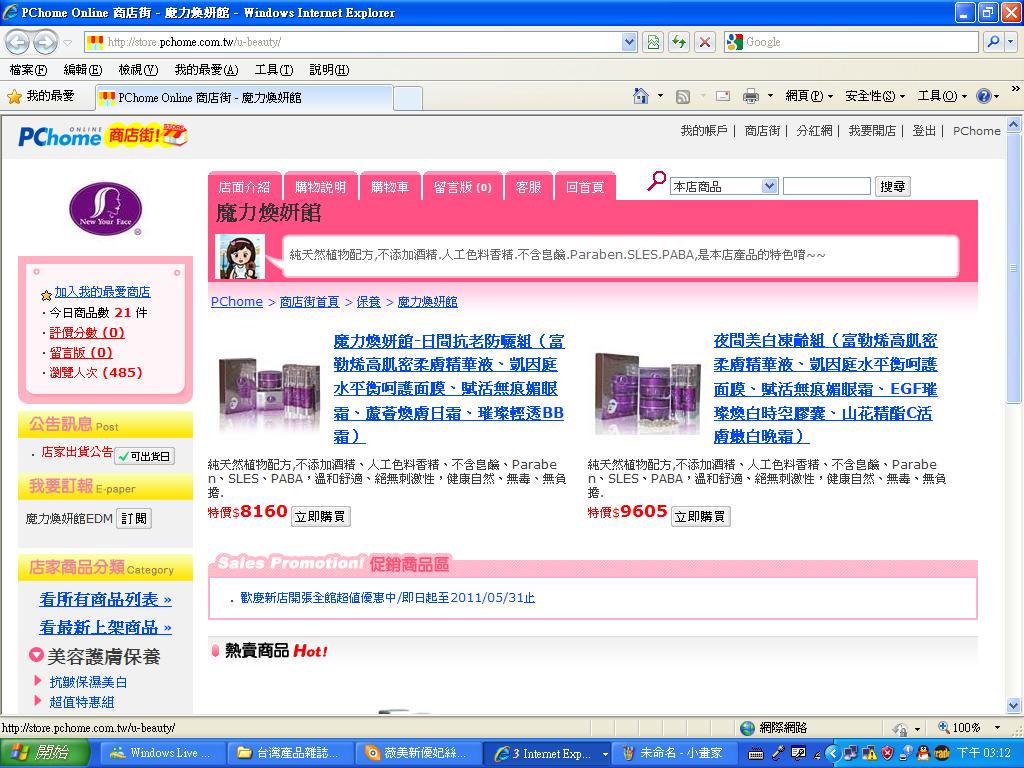Viewport: 1024px width, 768px height.
Task: Click the night whitening set product thumbnail
Action: pyautogui.click(x=646, y=394)
